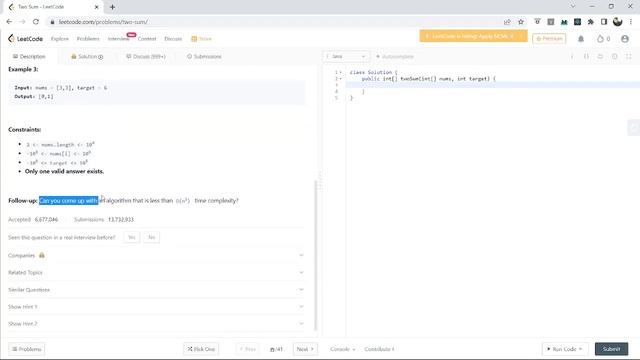Reload the page
The width and height of the screenshot is (640, 360).
[x=36, y=22]
